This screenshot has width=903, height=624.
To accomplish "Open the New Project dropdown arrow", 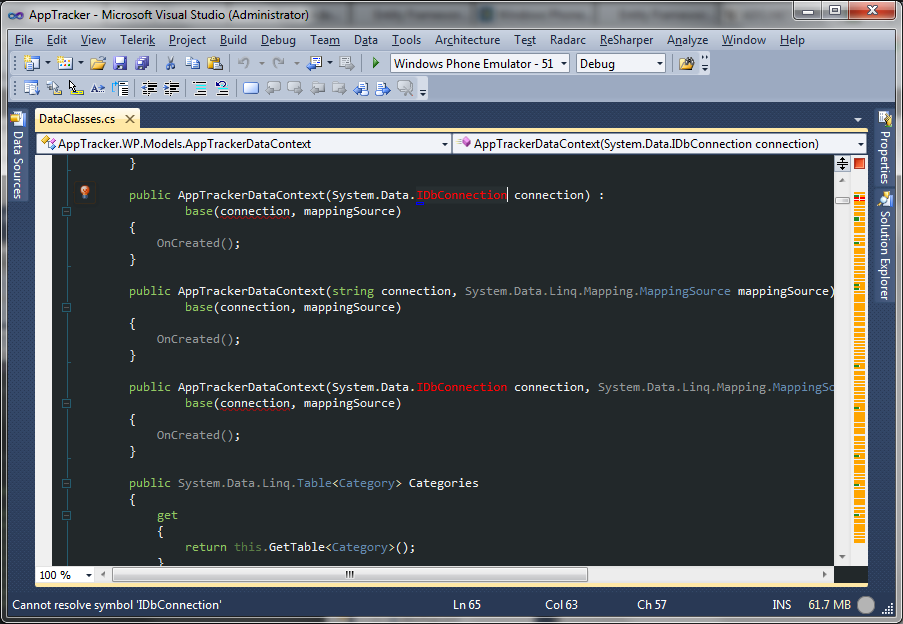I will pyautogui.click(x=48, y=63).
